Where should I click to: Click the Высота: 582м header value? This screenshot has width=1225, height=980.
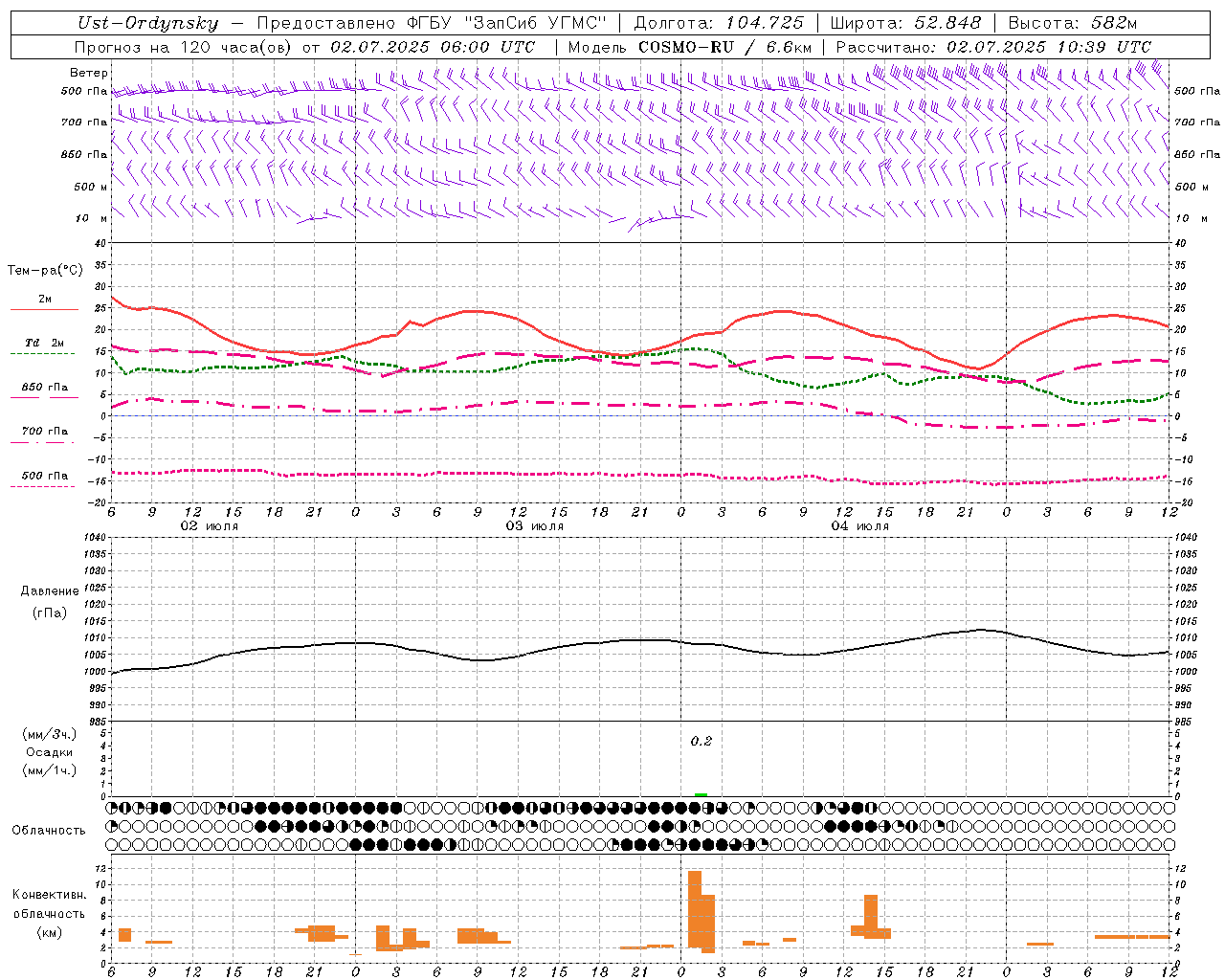1072,24
